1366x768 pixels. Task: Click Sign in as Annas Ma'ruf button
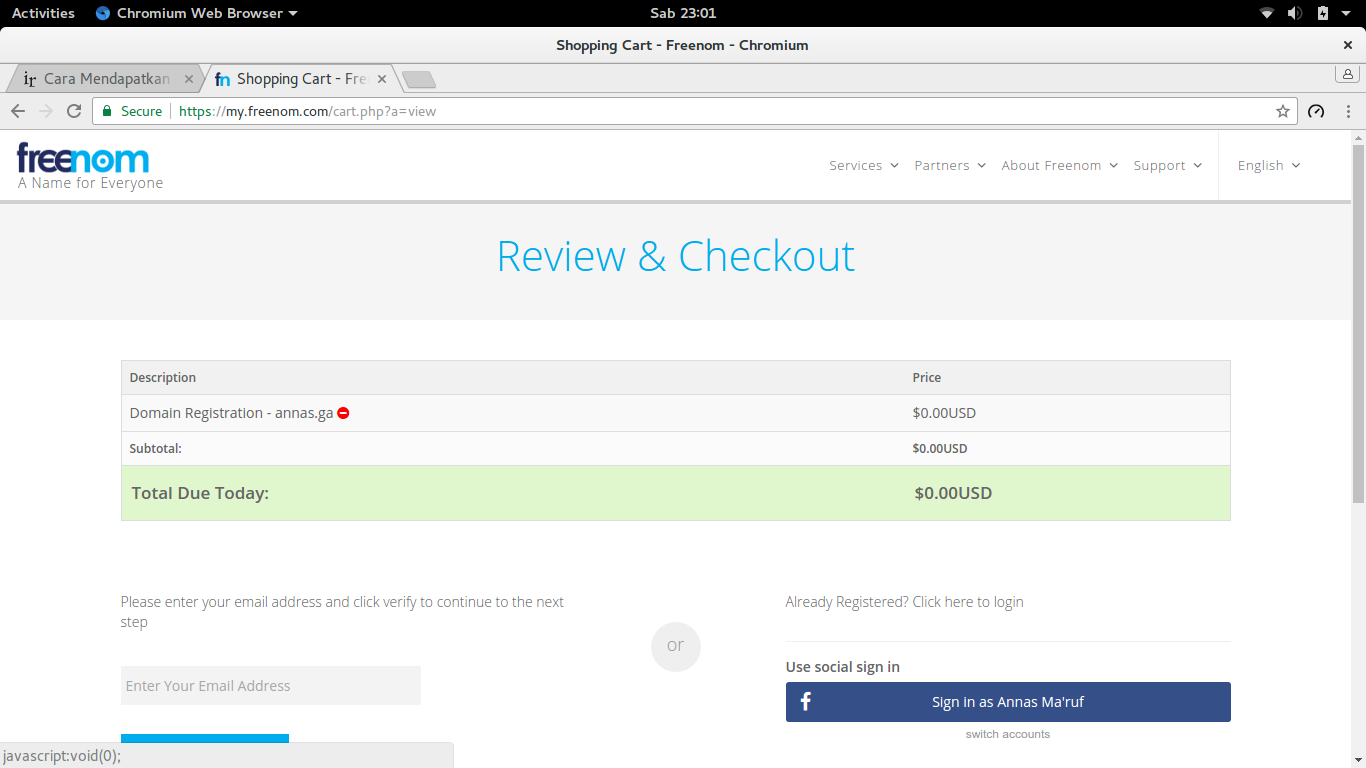click(x=1008, y=702)
